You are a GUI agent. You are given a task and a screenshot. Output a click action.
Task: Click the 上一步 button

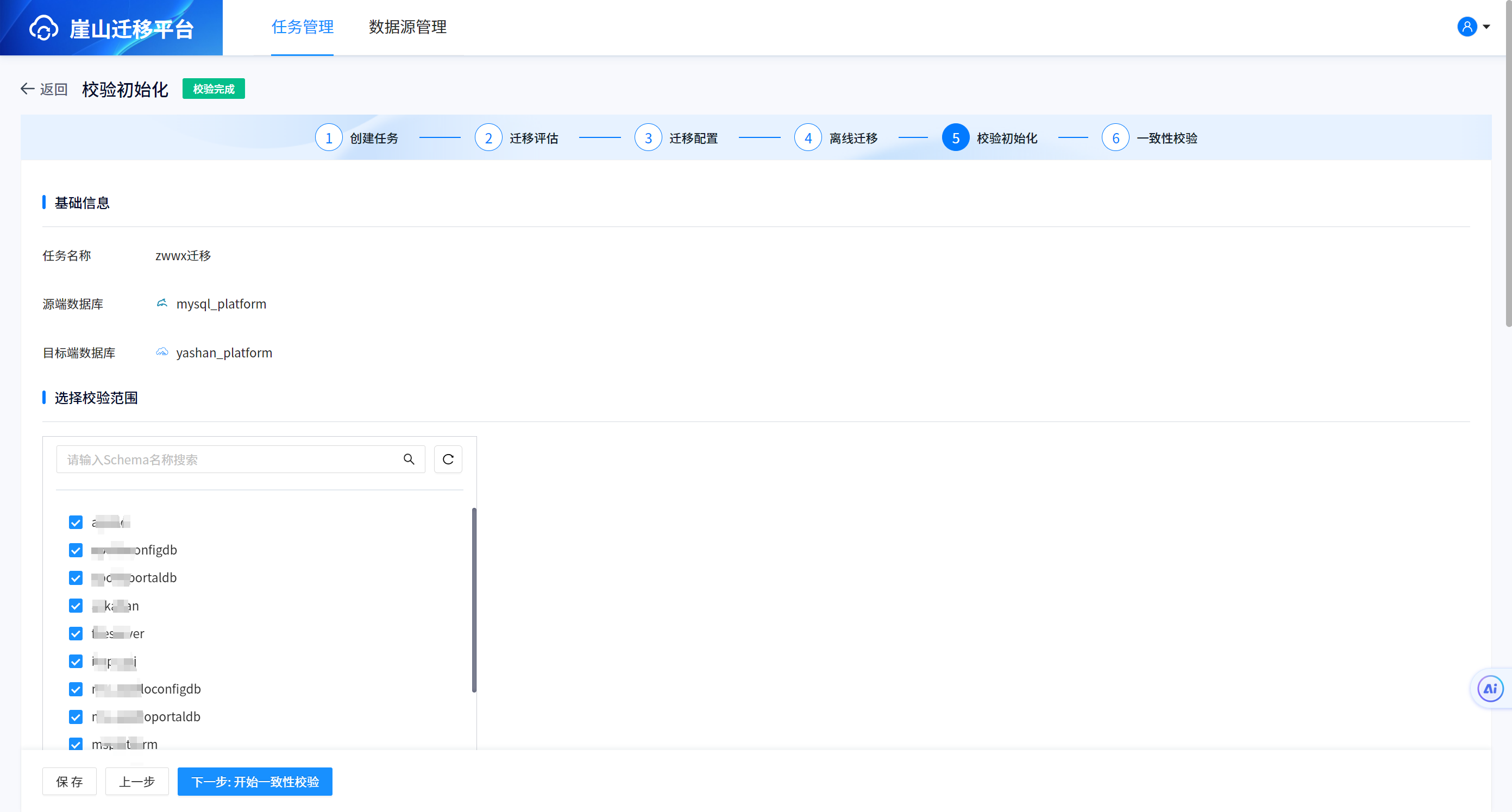coord(137,782)
